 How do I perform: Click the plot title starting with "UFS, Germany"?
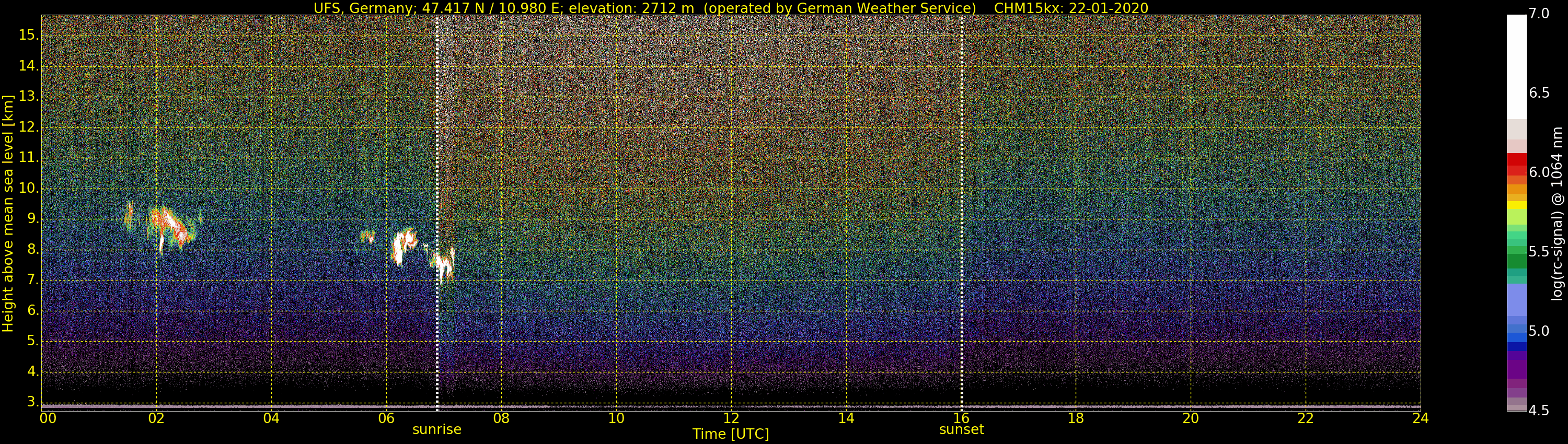pyautogui.click(x=731, y=8)
